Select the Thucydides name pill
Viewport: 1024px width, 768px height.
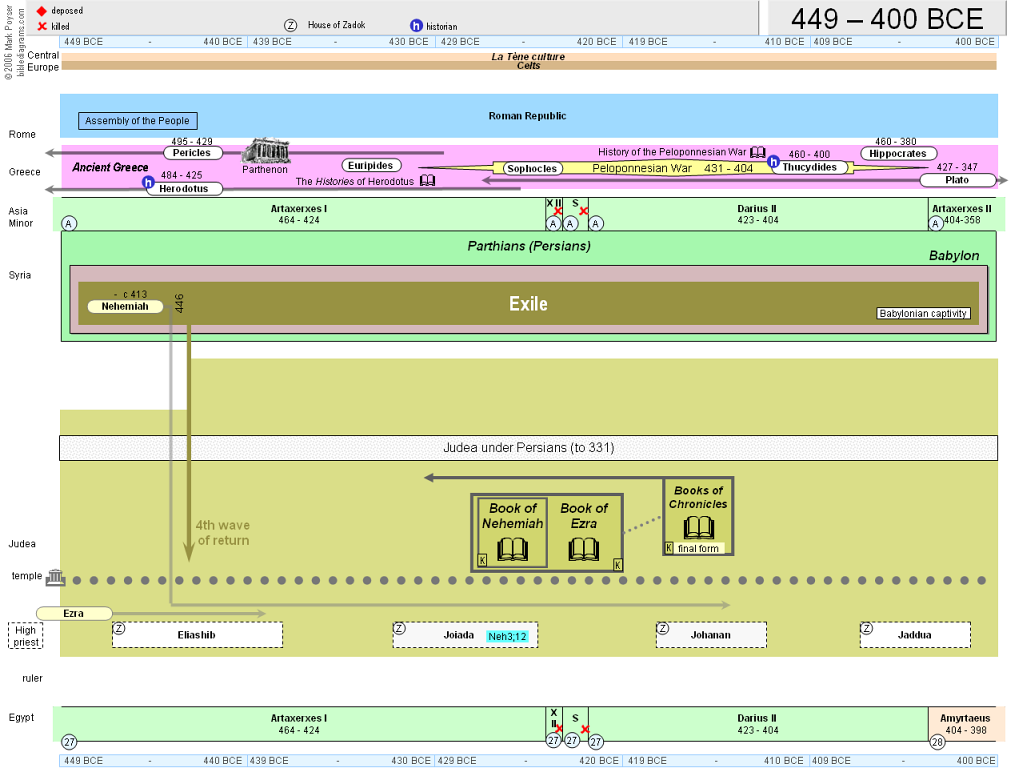point(810,167)
